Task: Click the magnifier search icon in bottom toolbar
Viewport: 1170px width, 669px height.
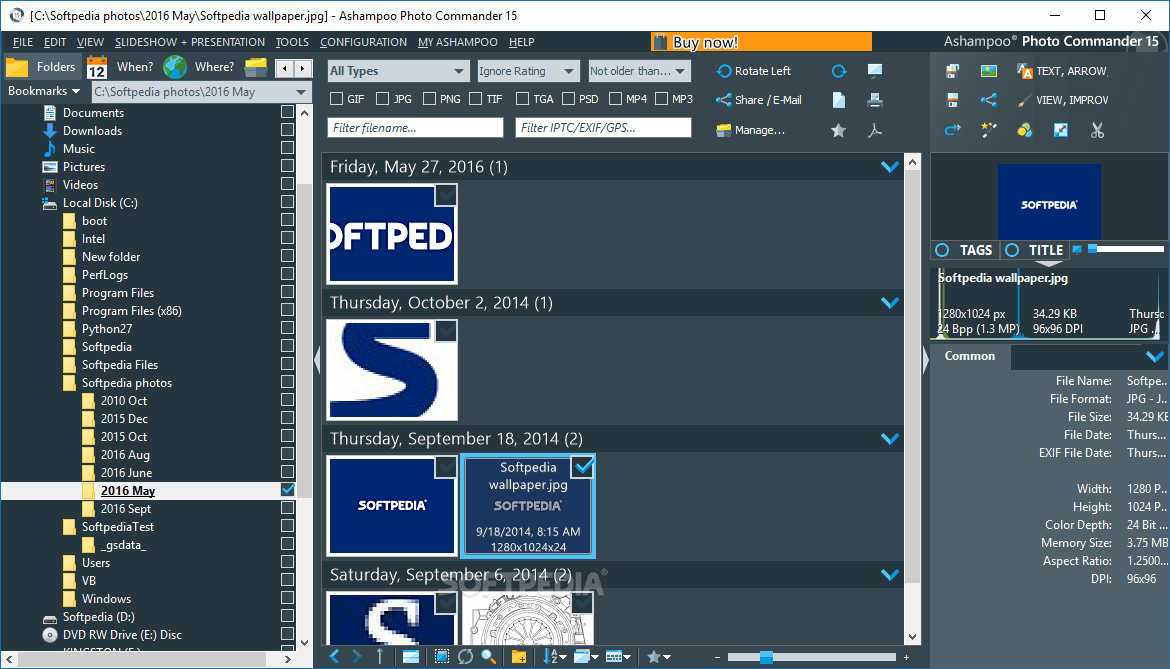Action: click(x=489, y=656)
